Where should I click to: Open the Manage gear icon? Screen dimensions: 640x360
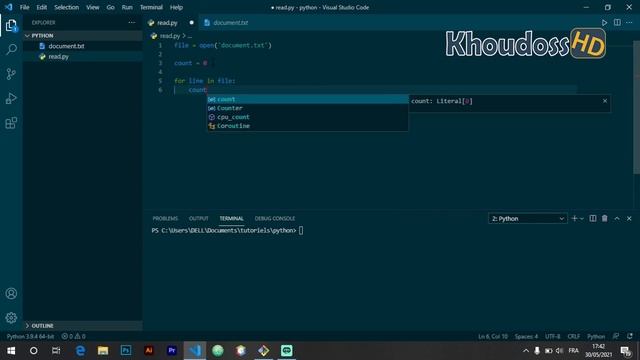pyautogui.click(x=11, y=318)
